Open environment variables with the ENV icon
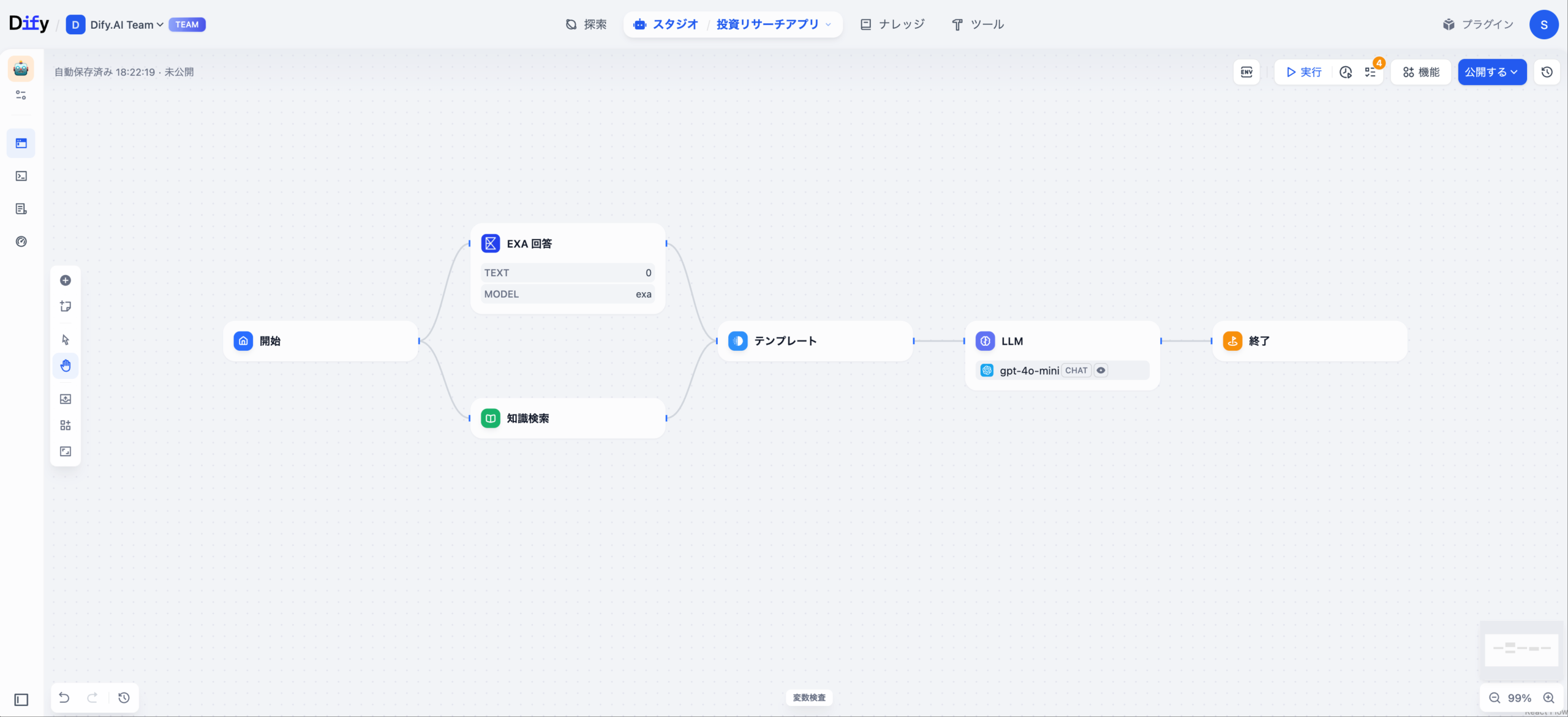 point(1246,72)
